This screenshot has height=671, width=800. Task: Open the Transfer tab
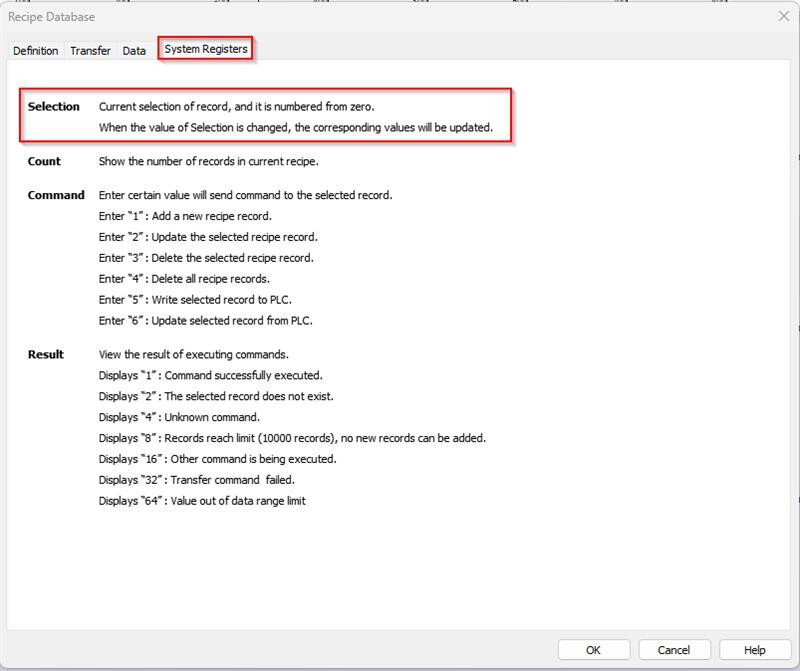click(x=90, y=51)
